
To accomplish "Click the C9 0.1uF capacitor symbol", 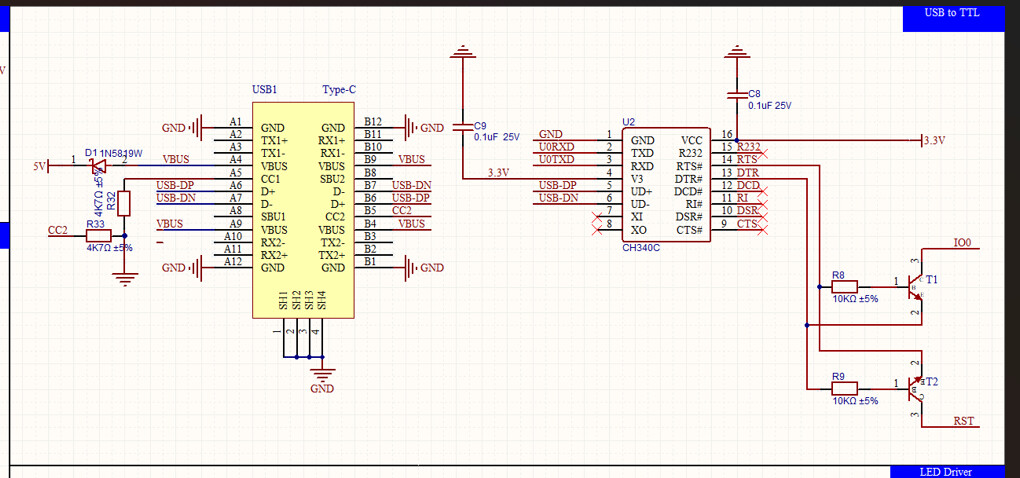I will (x=461, y=127).
